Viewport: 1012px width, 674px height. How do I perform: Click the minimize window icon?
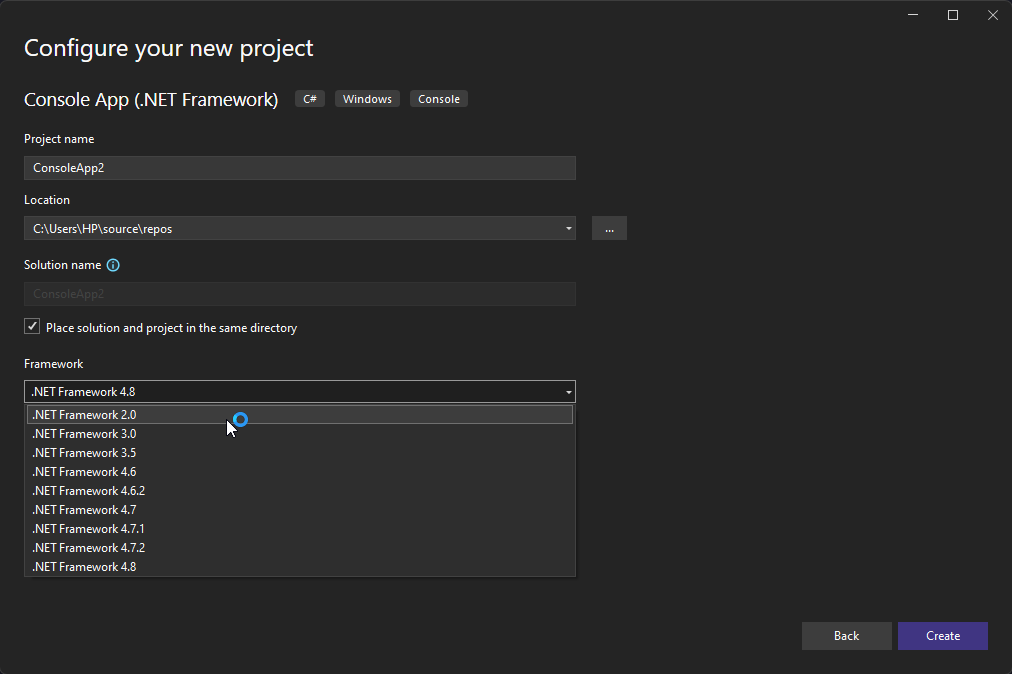click(x=912, y=15)
